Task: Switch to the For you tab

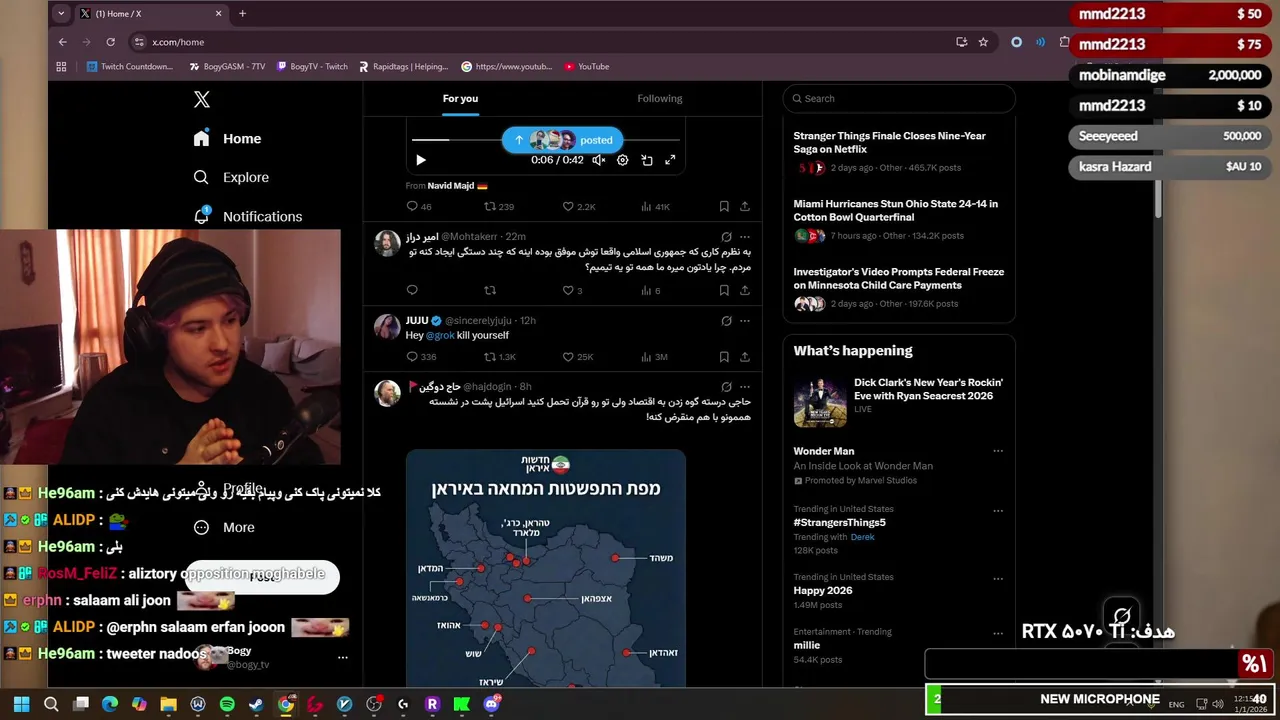Action: [x=460, y=98]
